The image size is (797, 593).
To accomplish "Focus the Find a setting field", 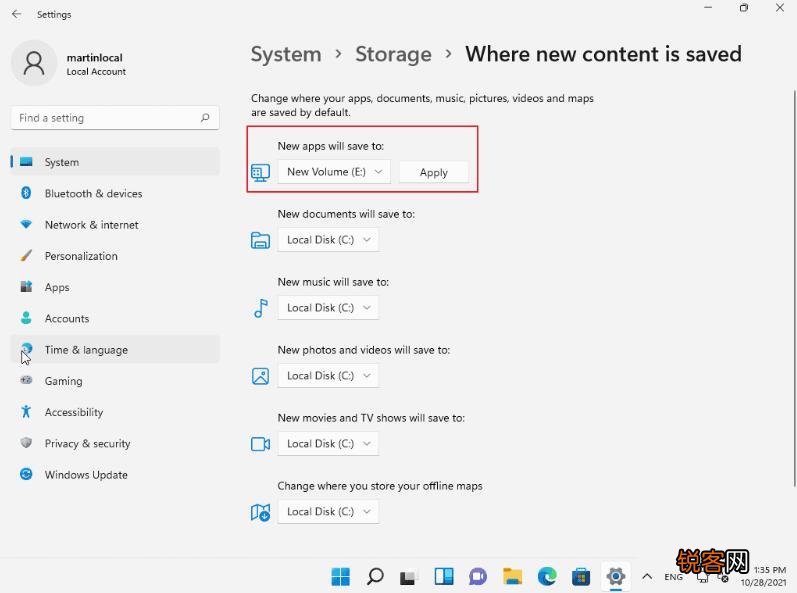I will 115,118.
